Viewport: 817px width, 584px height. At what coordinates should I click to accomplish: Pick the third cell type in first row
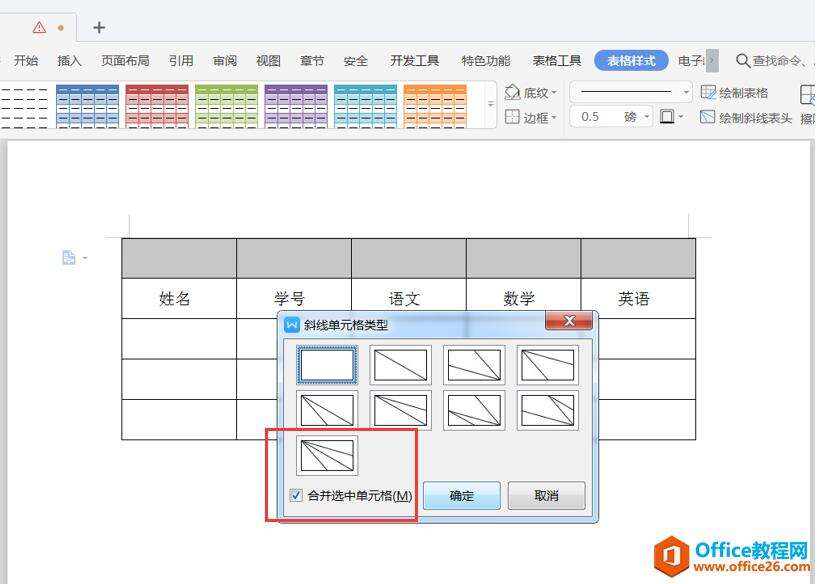474,365
